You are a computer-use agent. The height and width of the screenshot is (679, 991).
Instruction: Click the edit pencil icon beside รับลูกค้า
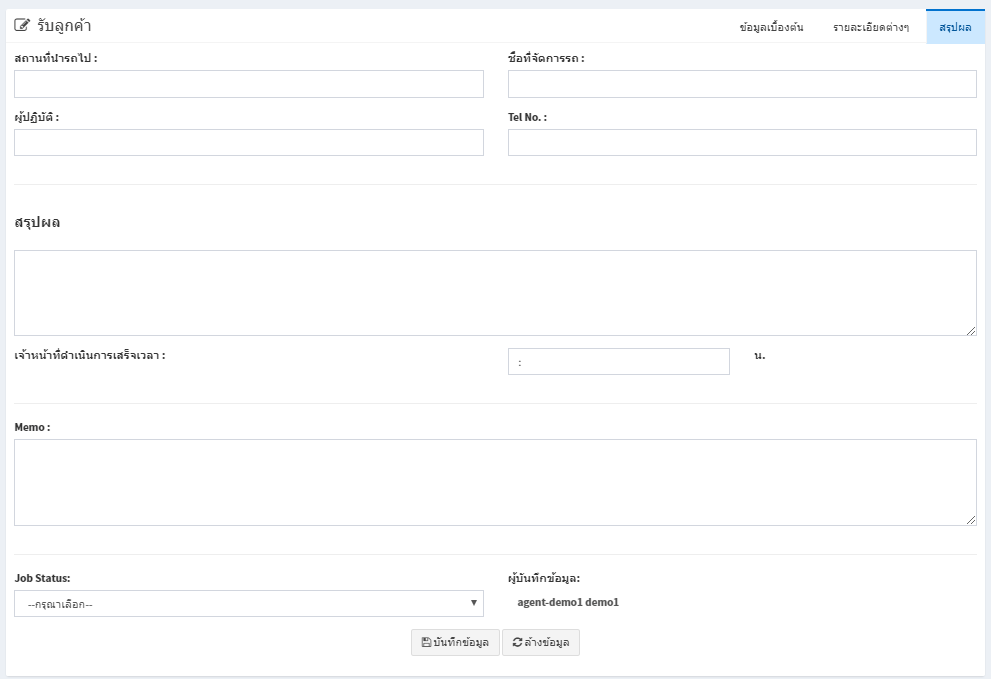21,25
